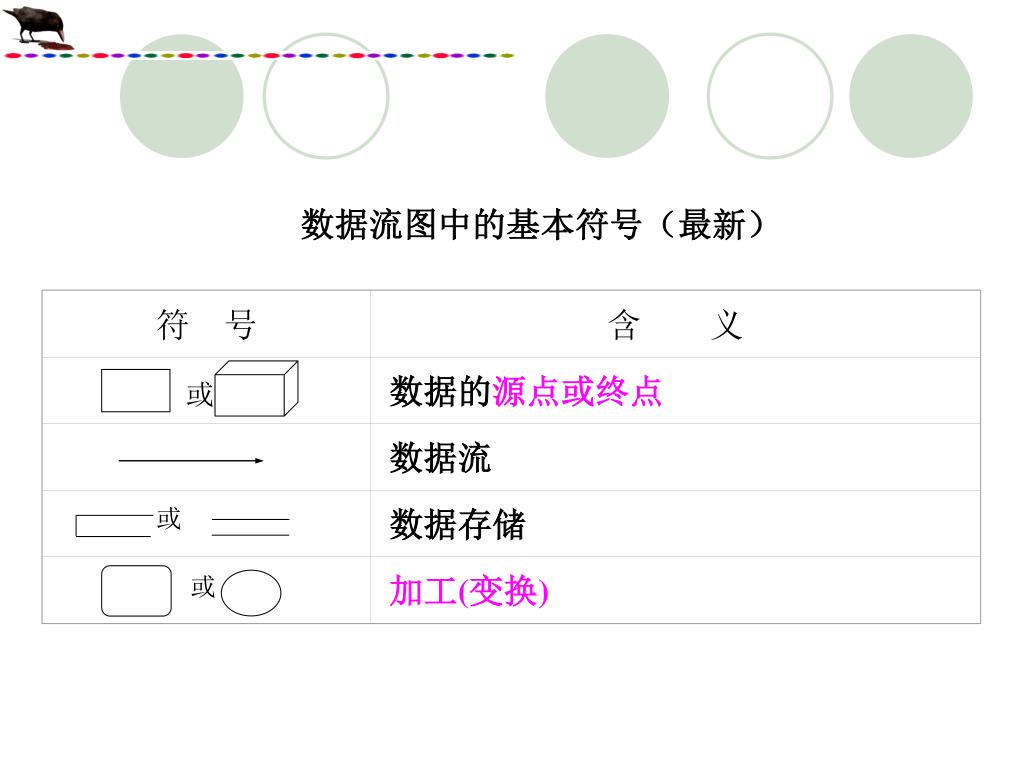
Task: Select the double parallel lines storage symbol
Action: click(x=251, y=527)
